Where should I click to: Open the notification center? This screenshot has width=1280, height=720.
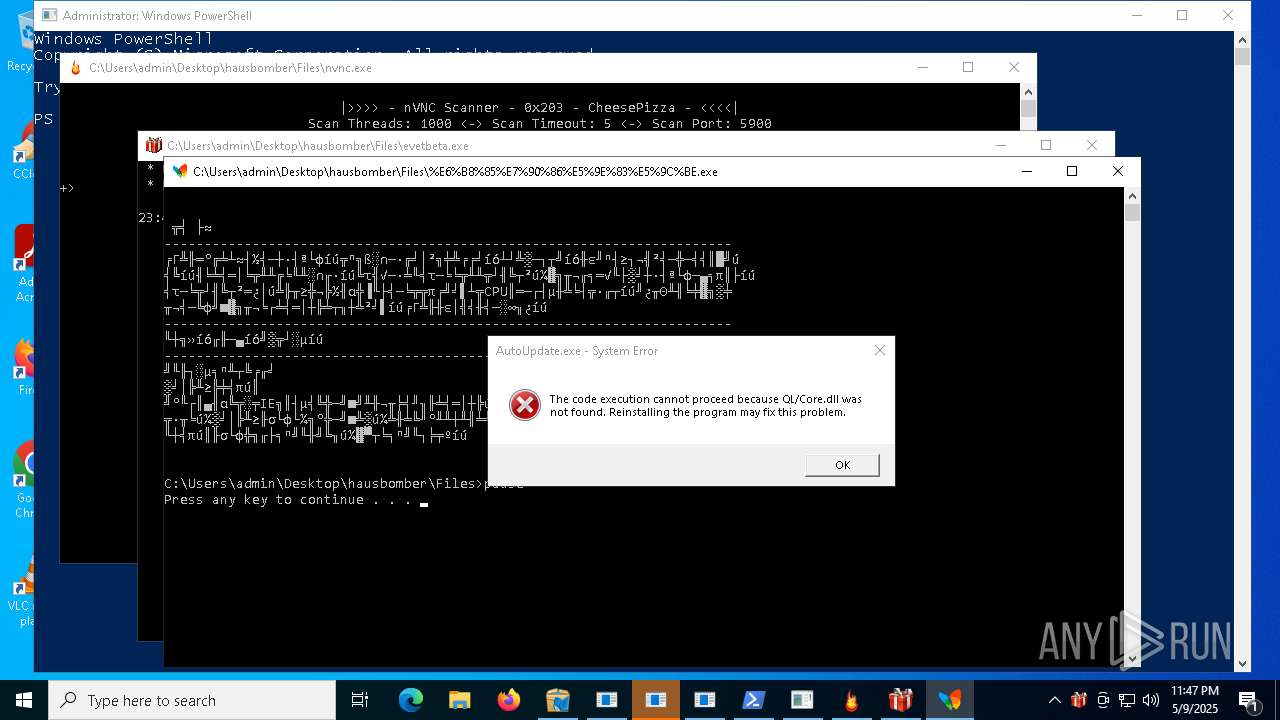1248,700
